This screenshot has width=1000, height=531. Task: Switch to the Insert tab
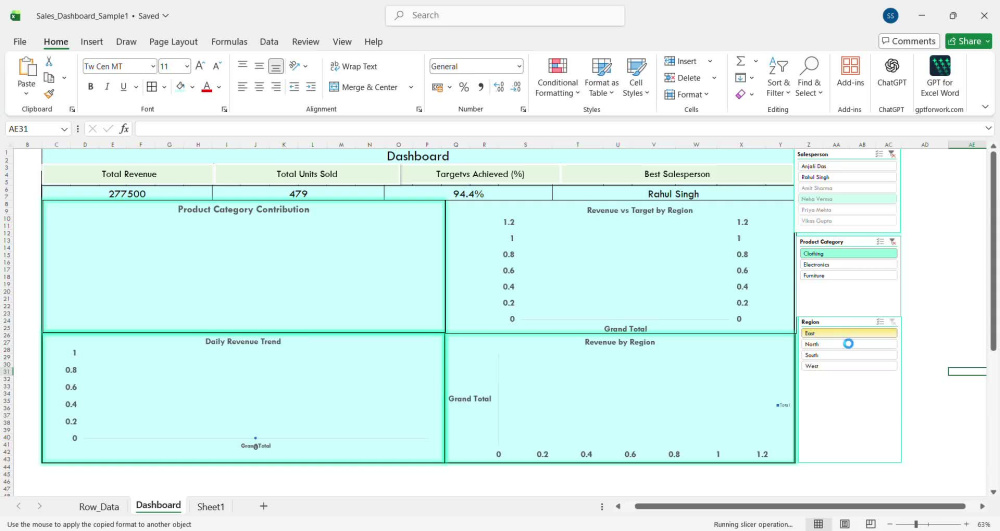point(91,41)
